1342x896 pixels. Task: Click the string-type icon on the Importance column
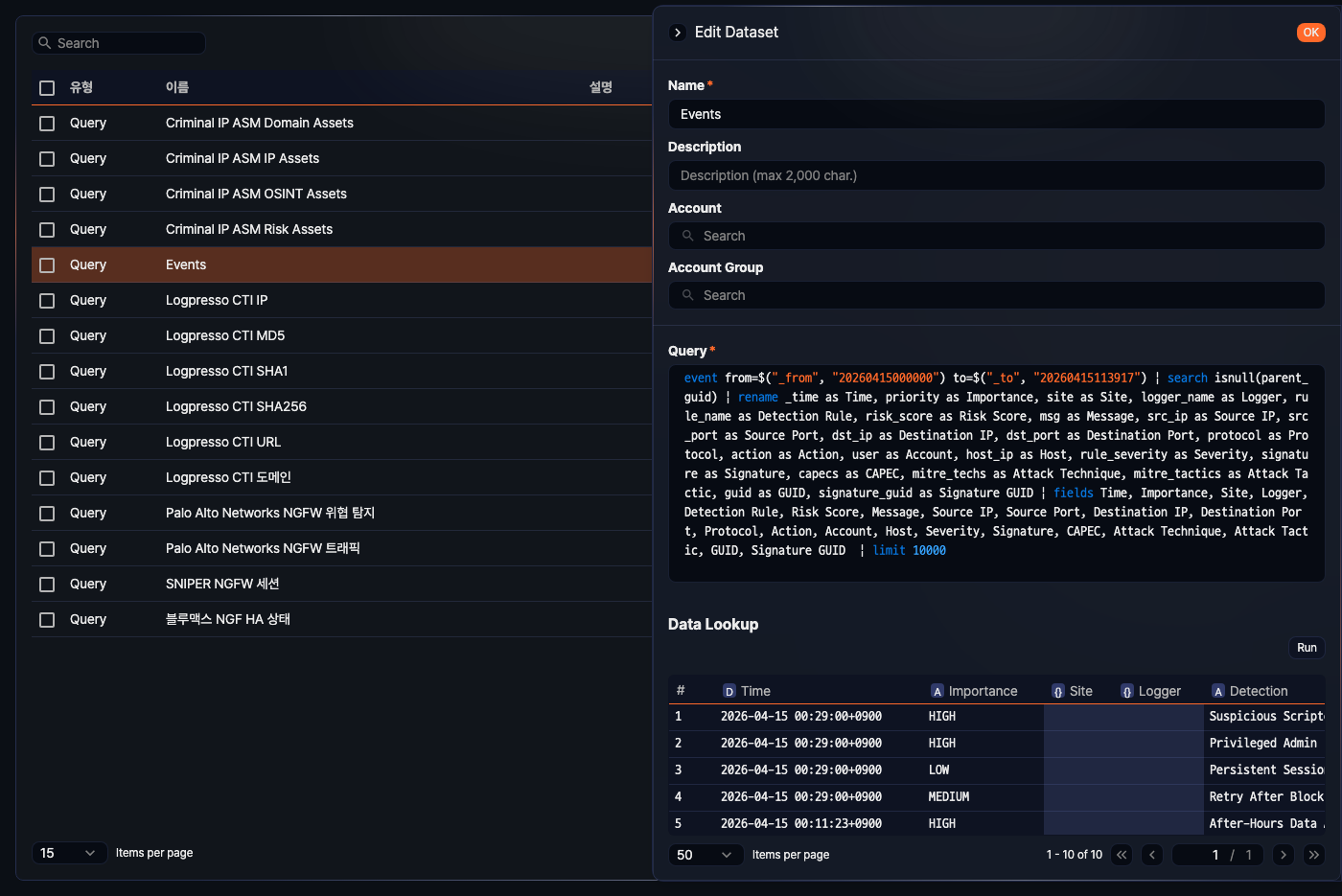tap(937, 691)
